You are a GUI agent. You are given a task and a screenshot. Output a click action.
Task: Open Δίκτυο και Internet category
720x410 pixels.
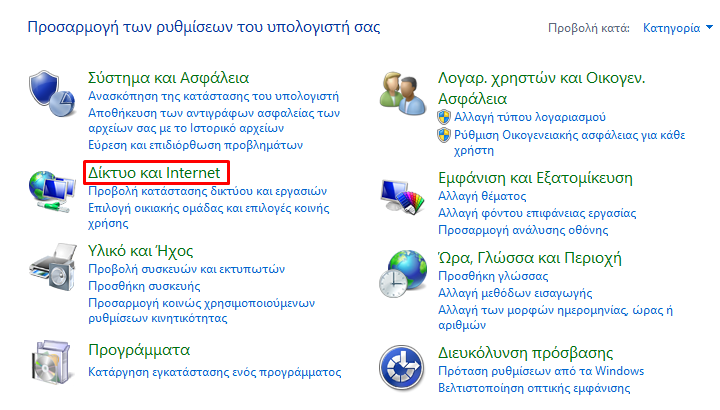154,173
